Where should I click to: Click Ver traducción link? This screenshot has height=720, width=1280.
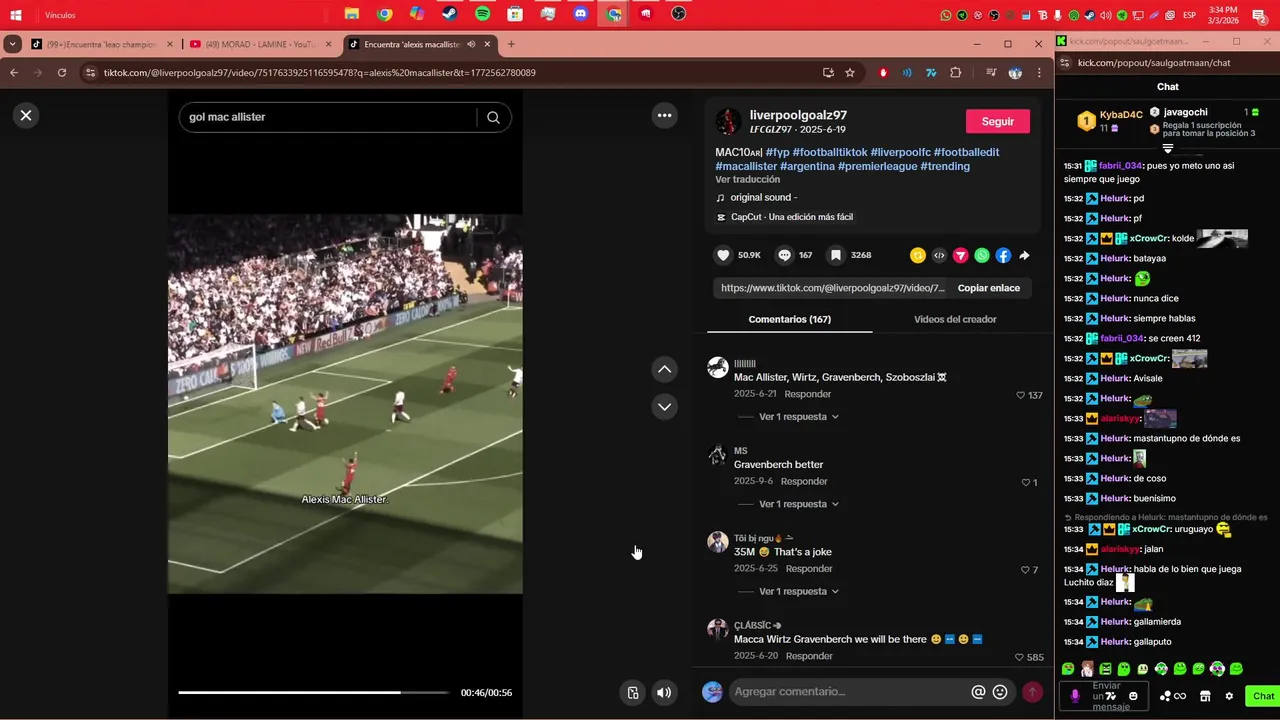[747, 180]
